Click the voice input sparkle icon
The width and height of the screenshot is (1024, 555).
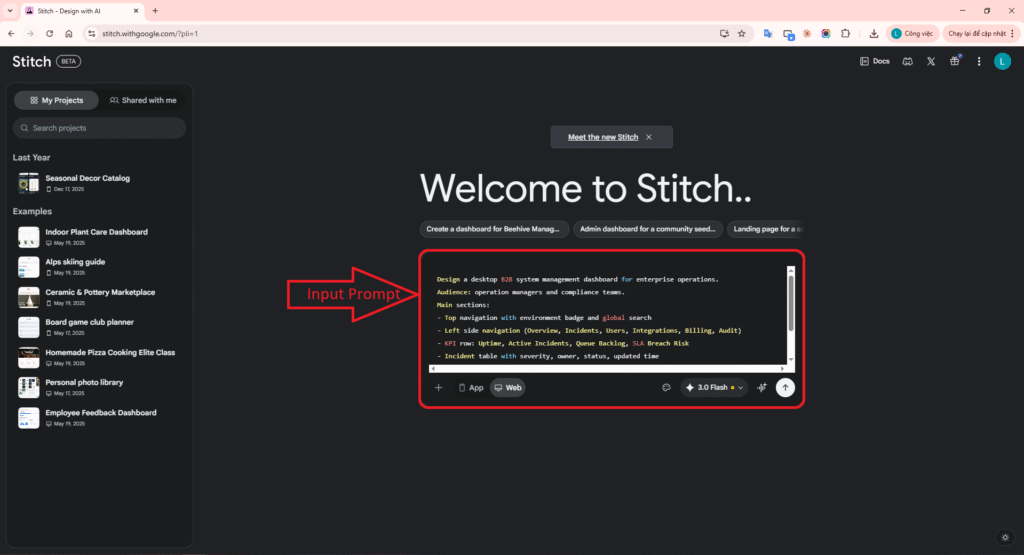click(x=762, y=388)
